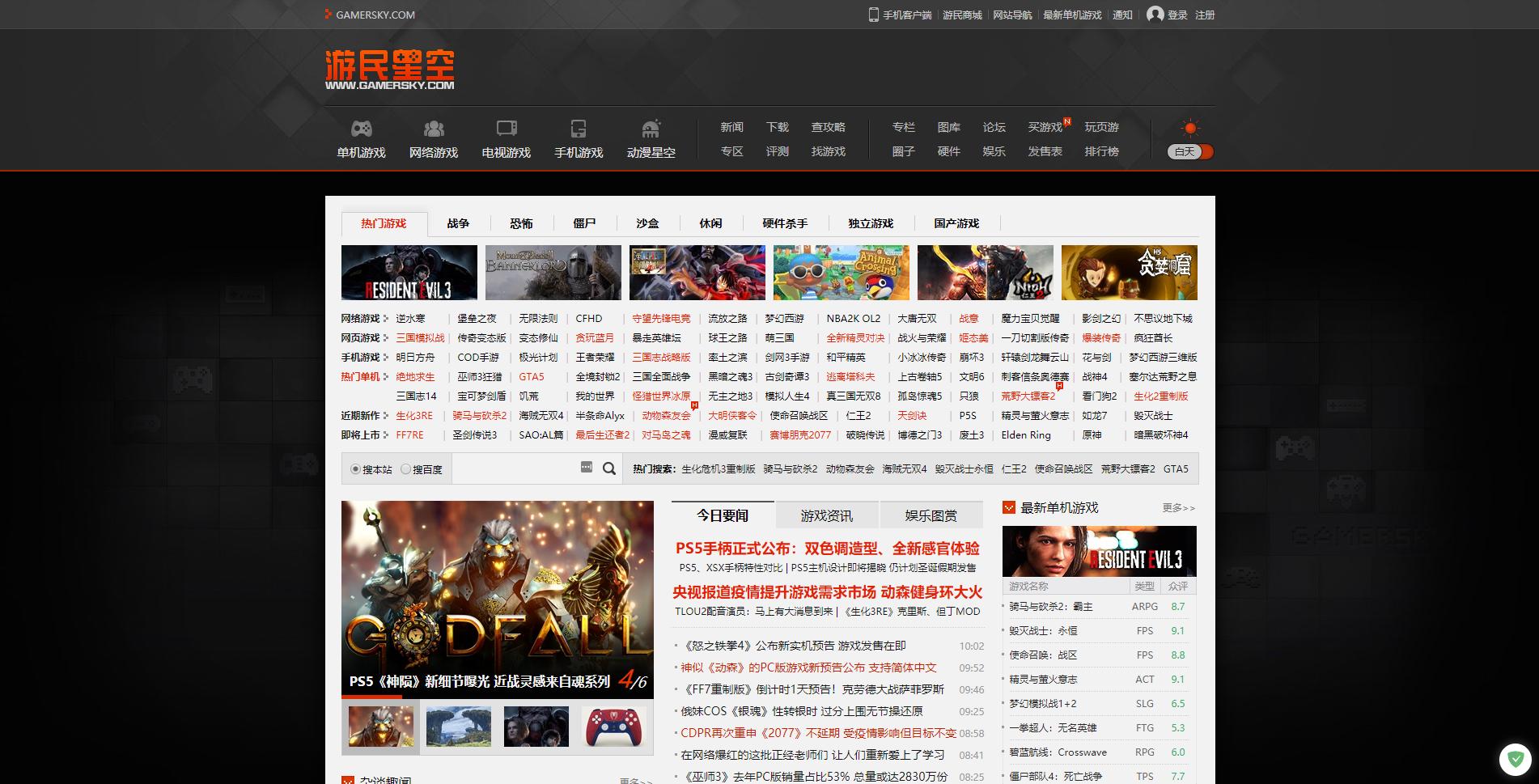This screenshot has height=784, width=1539.
Task: Open 毁灭战士：永恒 in game list
Action: pos(1043,630)
